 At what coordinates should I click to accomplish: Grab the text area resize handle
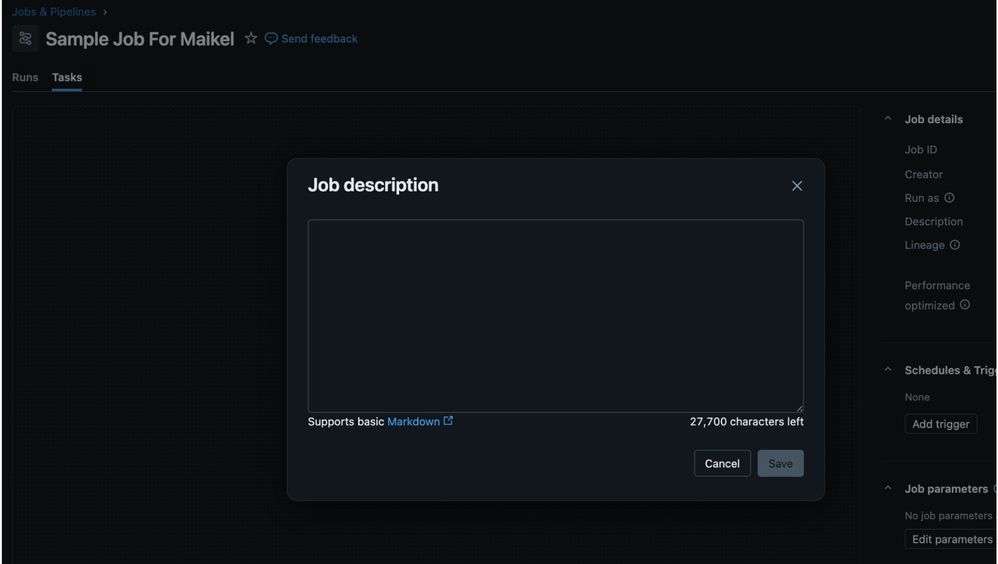tap(799, 408)
